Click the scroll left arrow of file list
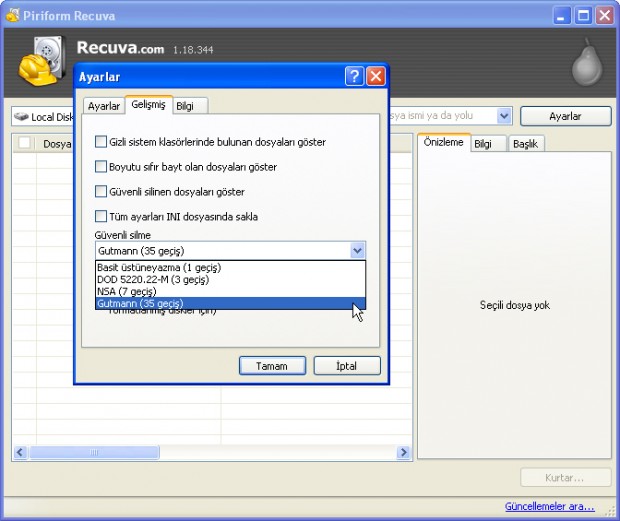Image resolution: width=620 pixels, height=521 pixels. [x=20, y=452]
